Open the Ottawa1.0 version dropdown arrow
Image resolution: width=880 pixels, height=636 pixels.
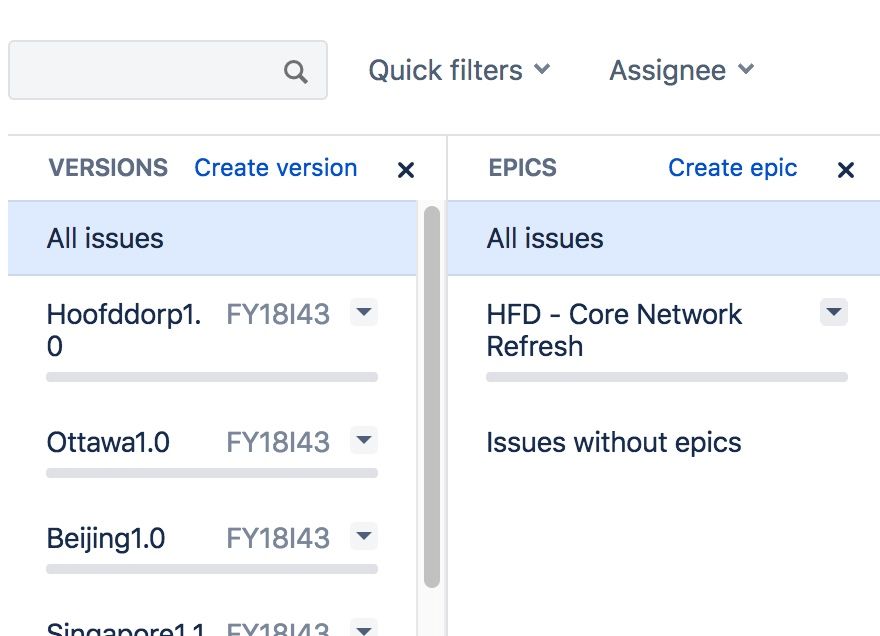pyautogui.click(x=364, y=440)
